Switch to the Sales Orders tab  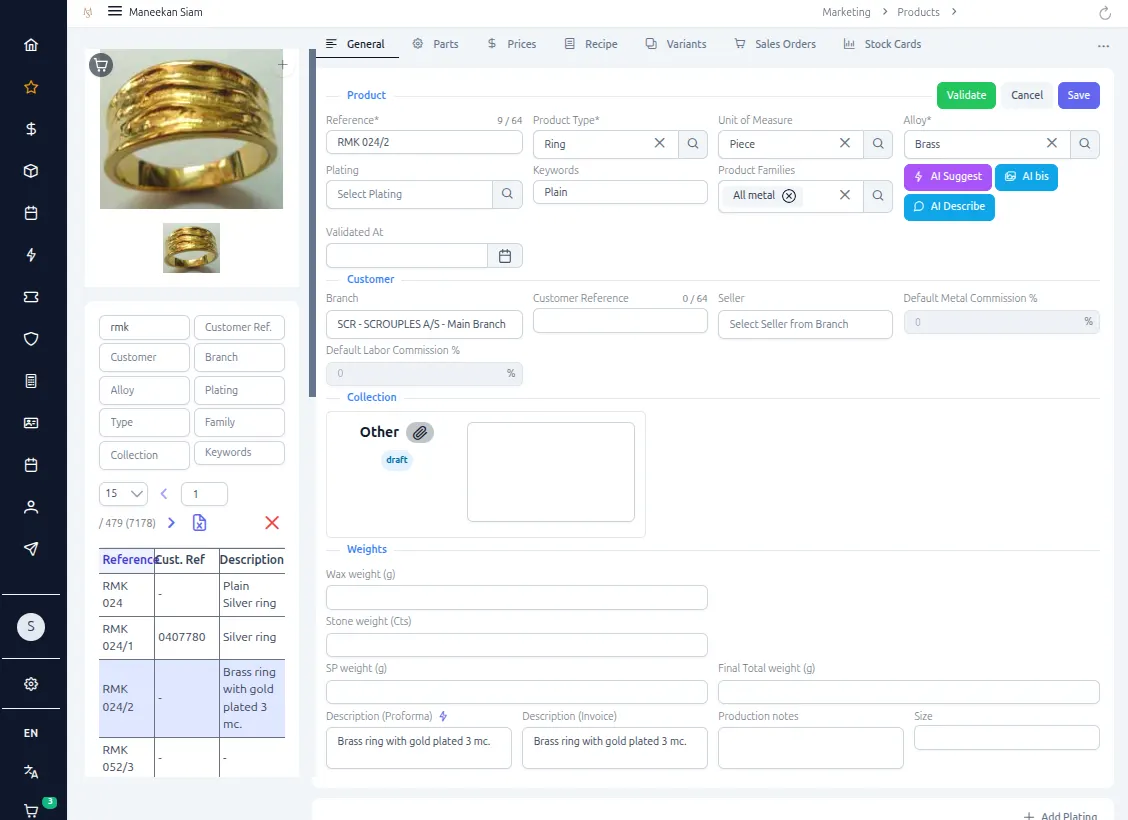[775, 44]
